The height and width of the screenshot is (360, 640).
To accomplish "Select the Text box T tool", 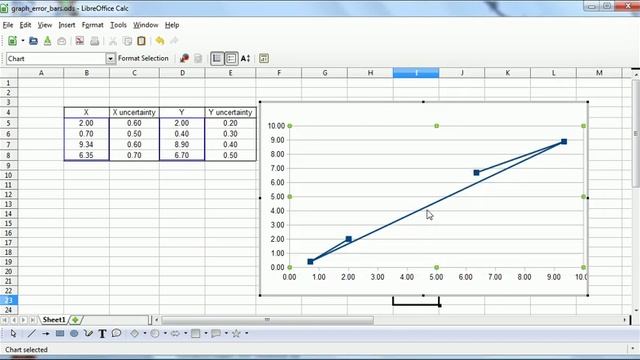I will [x=102, y=333].
